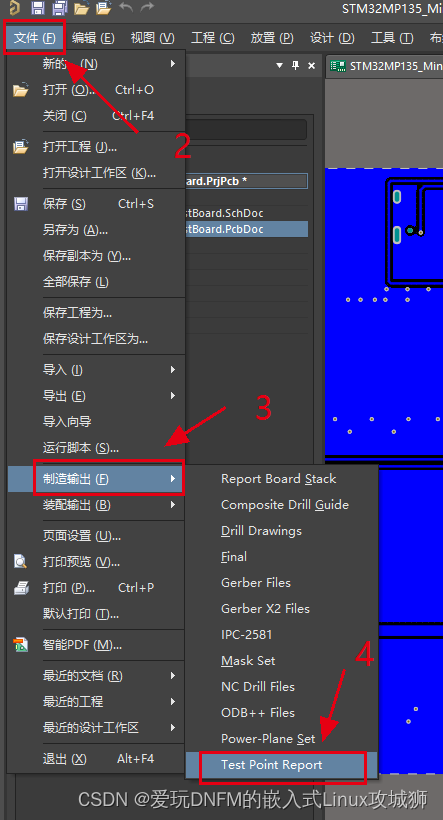Click the project folder icon beside 打开工程
Image resolution: width=443 pixels, height=820 pixels.
coord(20,147)
